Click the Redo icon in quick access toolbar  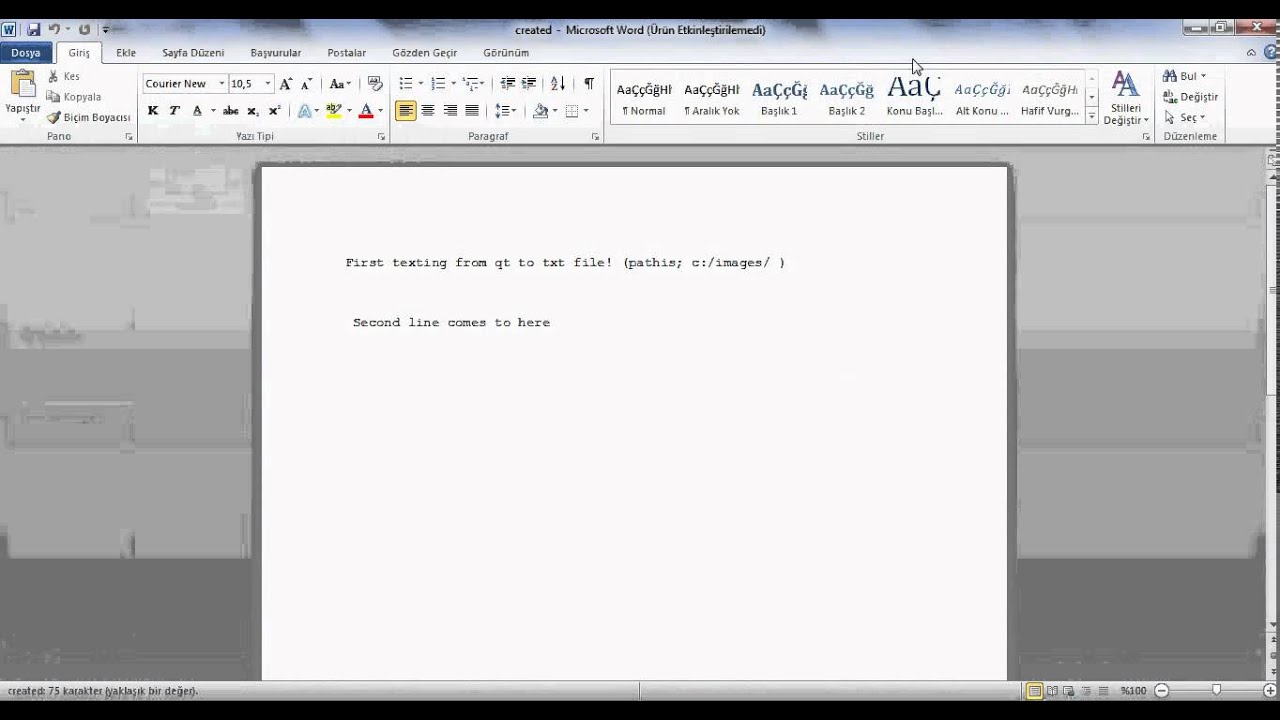coord(84,30)
